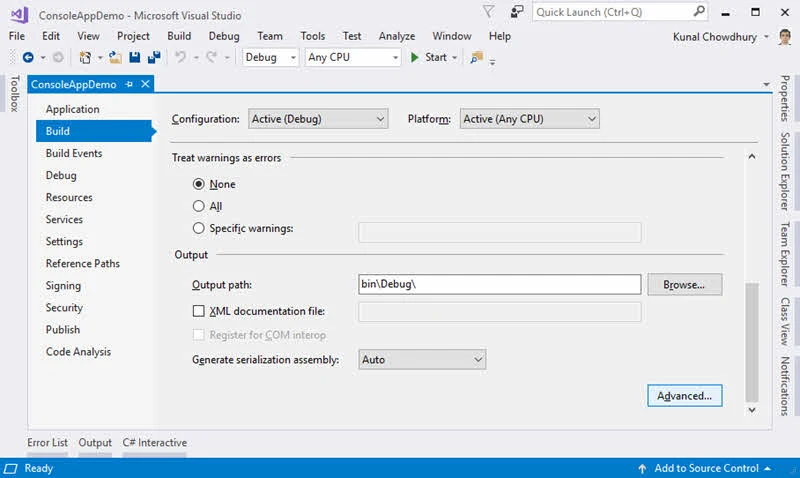Open the Signing properties page

[x=63, y=286]
